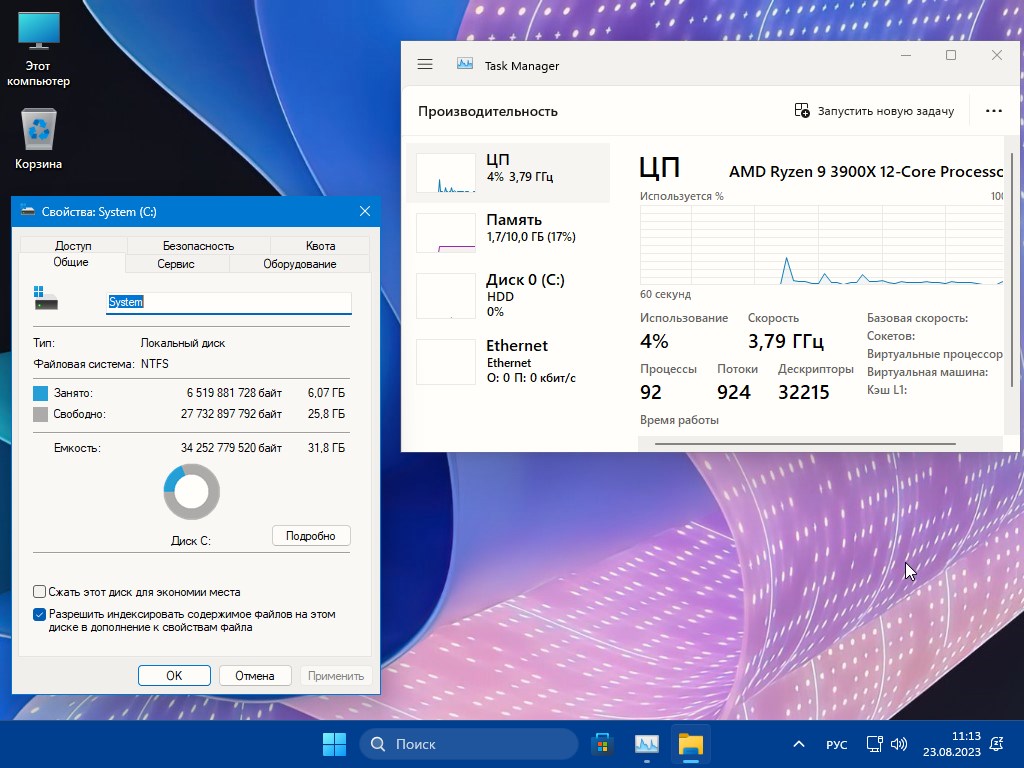Switch to the Оборудование tab
1024x768 pixels.
point(300,264)
